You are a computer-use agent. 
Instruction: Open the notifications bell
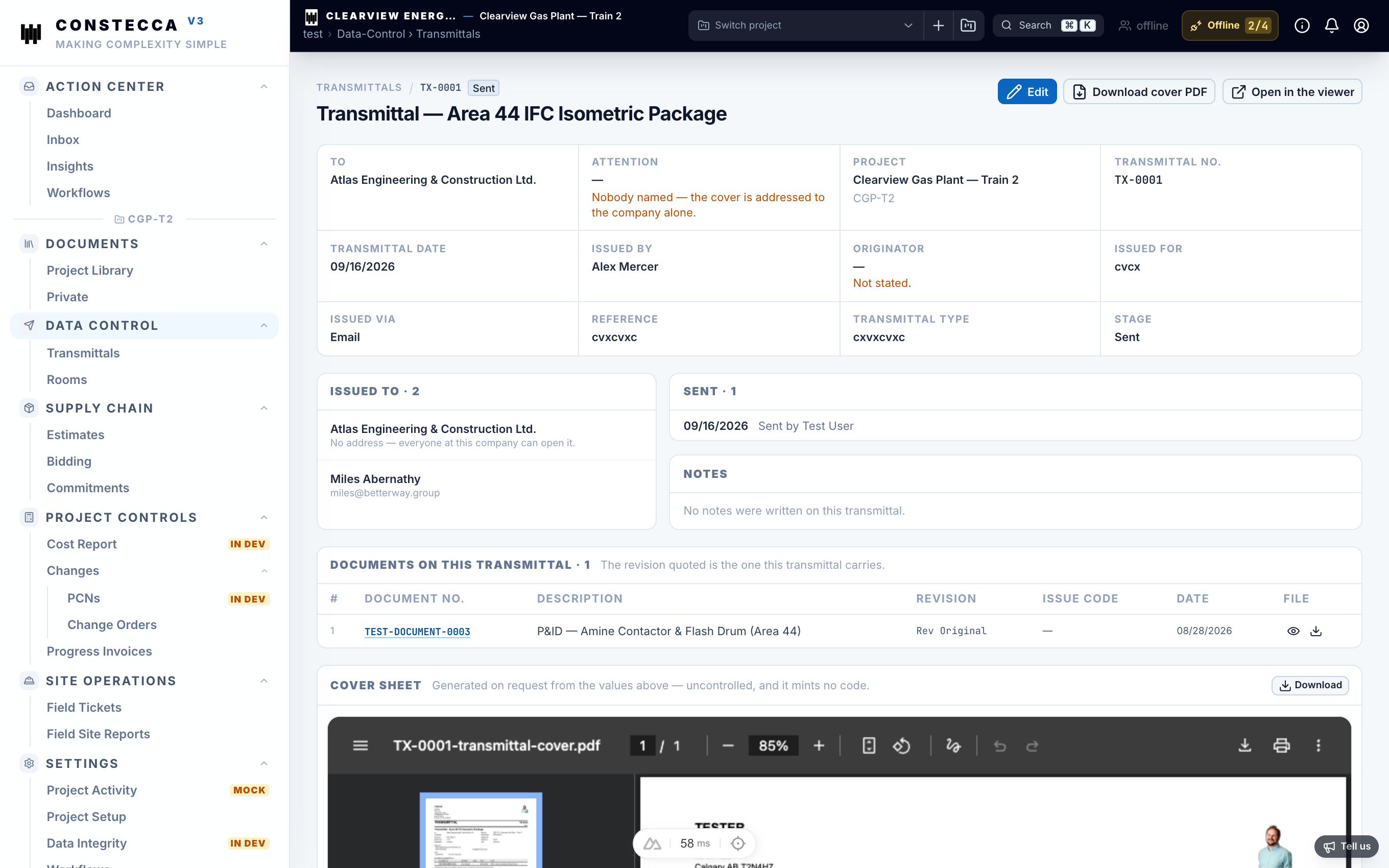tap(1332, 25)
